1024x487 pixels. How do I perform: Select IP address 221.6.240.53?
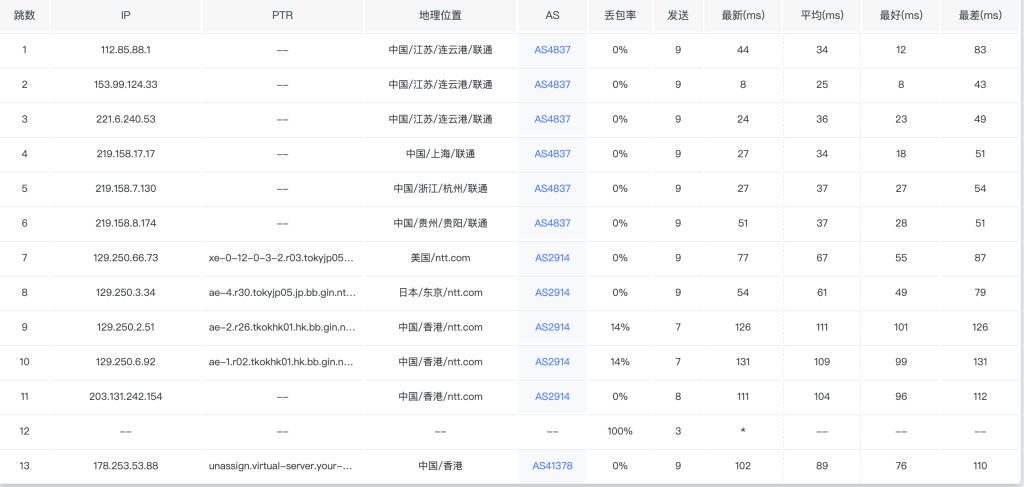[x=125, y=119]
